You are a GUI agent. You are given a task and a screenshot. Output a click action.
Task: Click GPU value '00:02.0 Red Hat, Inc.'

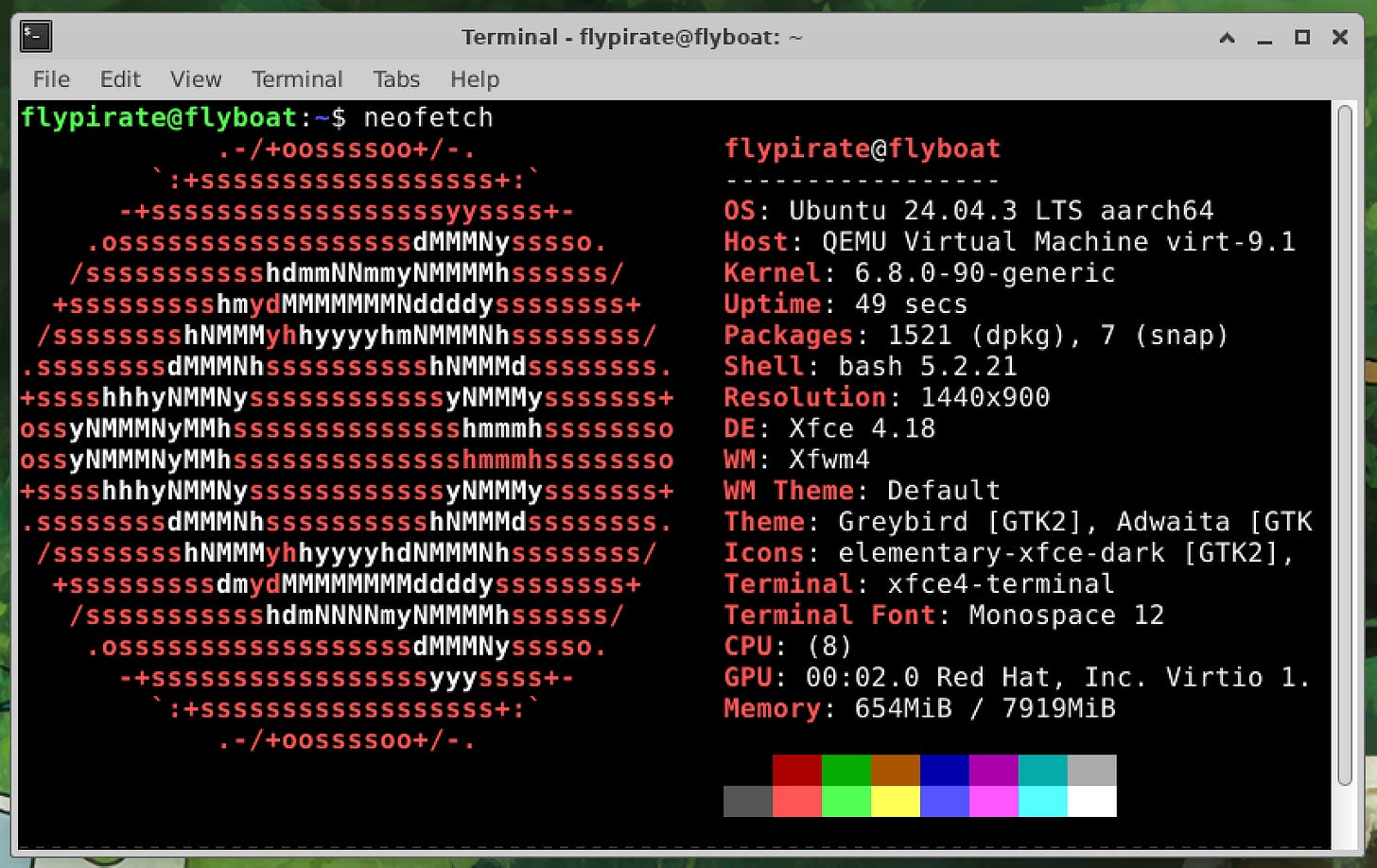coord(977,678)
